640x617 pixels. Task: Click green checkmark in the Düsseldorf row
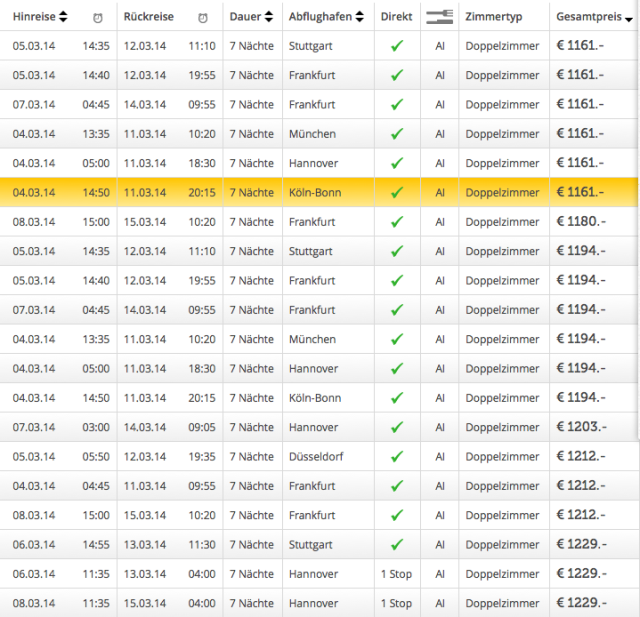tap(397, 457)
